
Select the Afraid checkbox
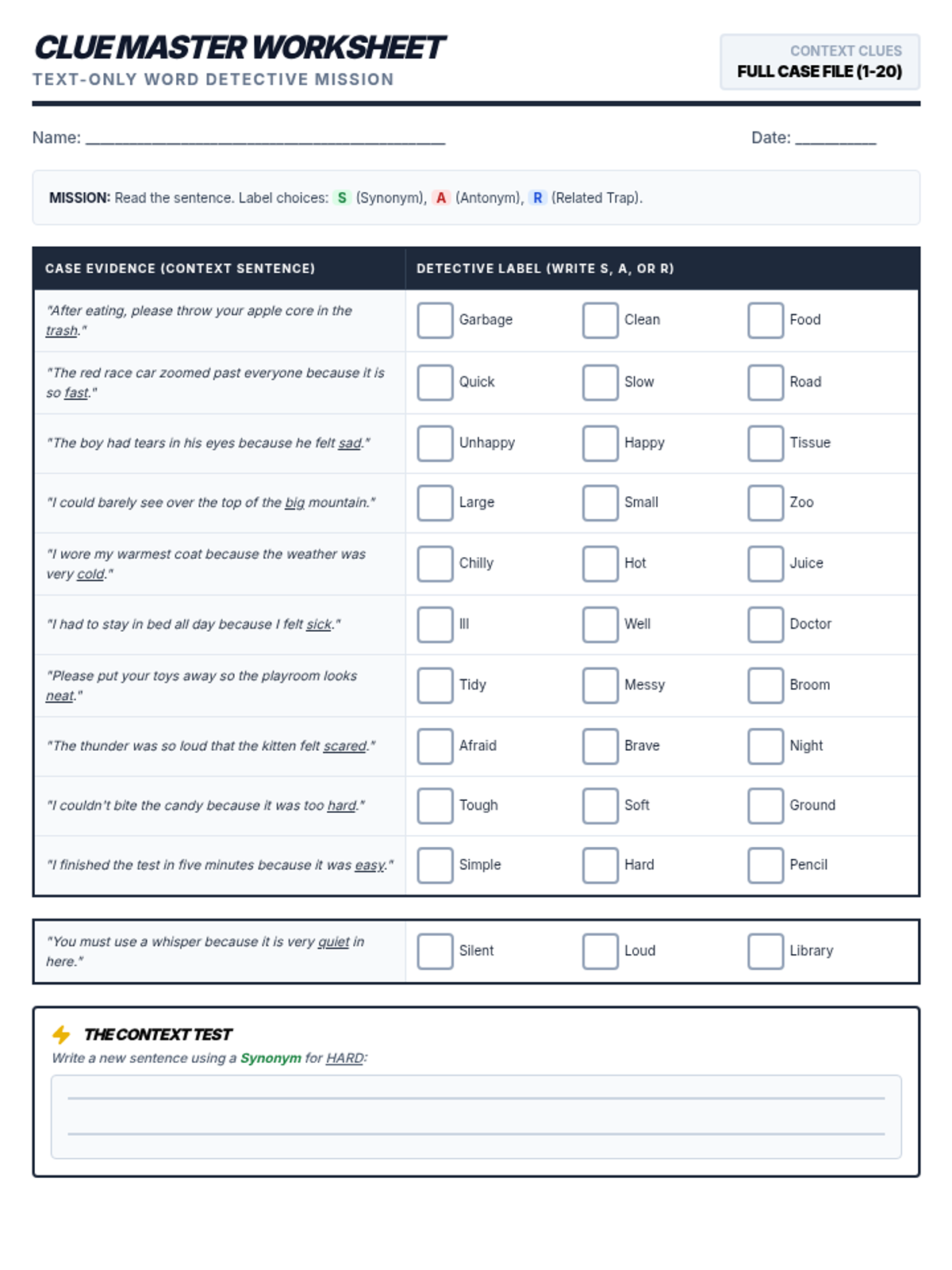[435, 746]
